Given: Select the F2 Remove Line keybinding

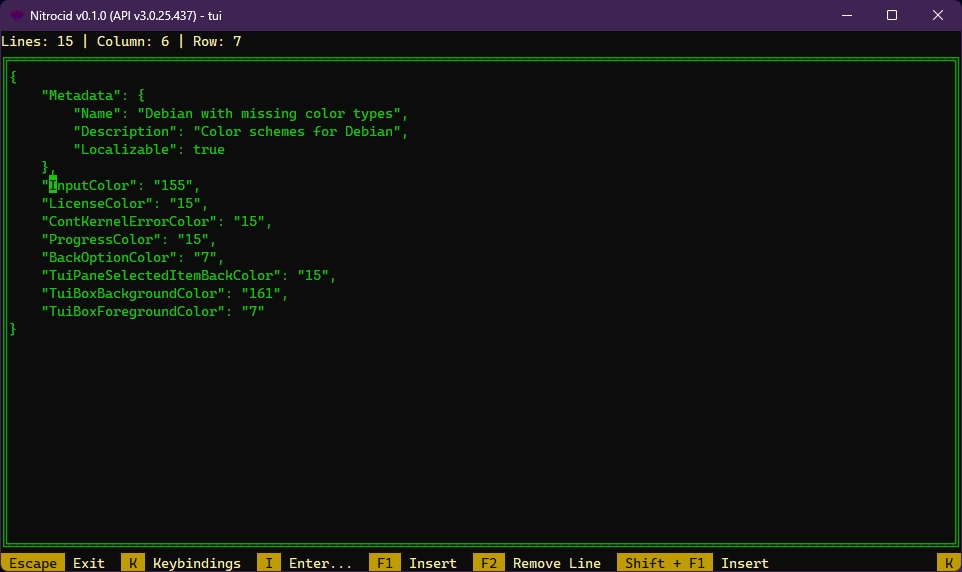Looking at the screenshot, I should [537, 563].
